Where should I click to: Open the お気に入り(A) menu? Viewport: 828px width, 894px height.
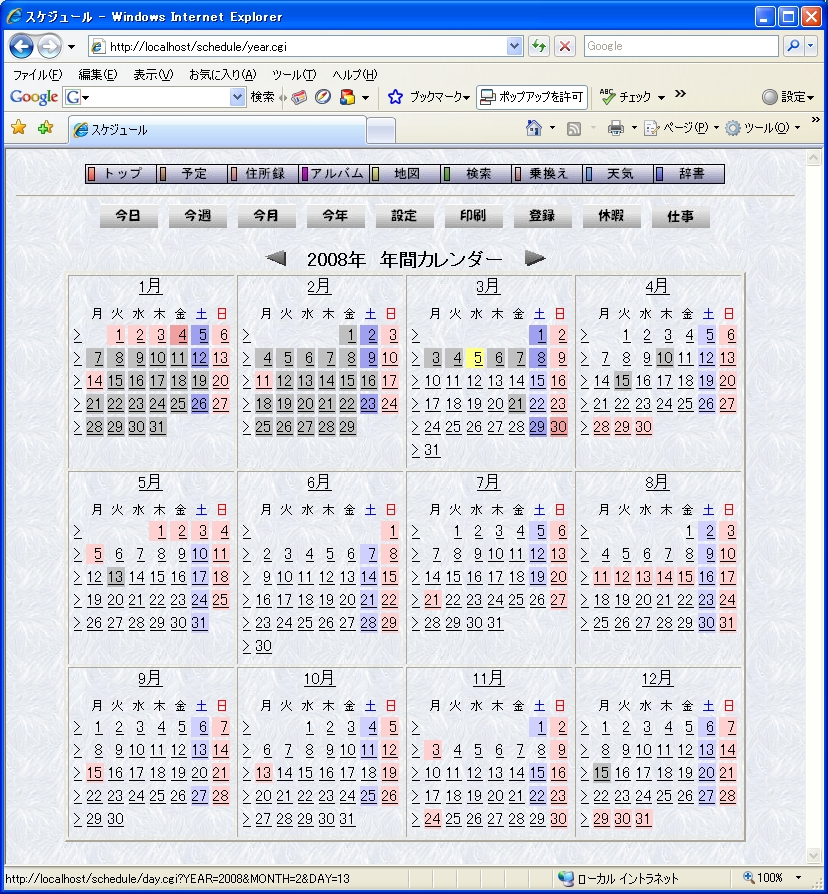click(223, 75)
